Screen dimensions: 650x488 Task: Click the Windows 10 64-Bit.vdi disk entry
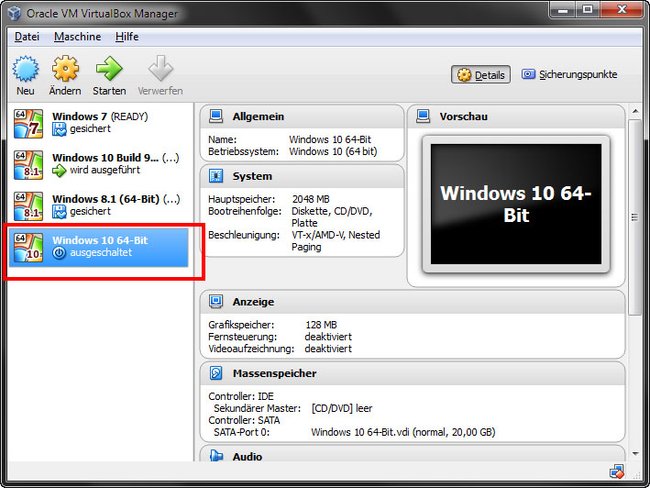tap(403, 432)
